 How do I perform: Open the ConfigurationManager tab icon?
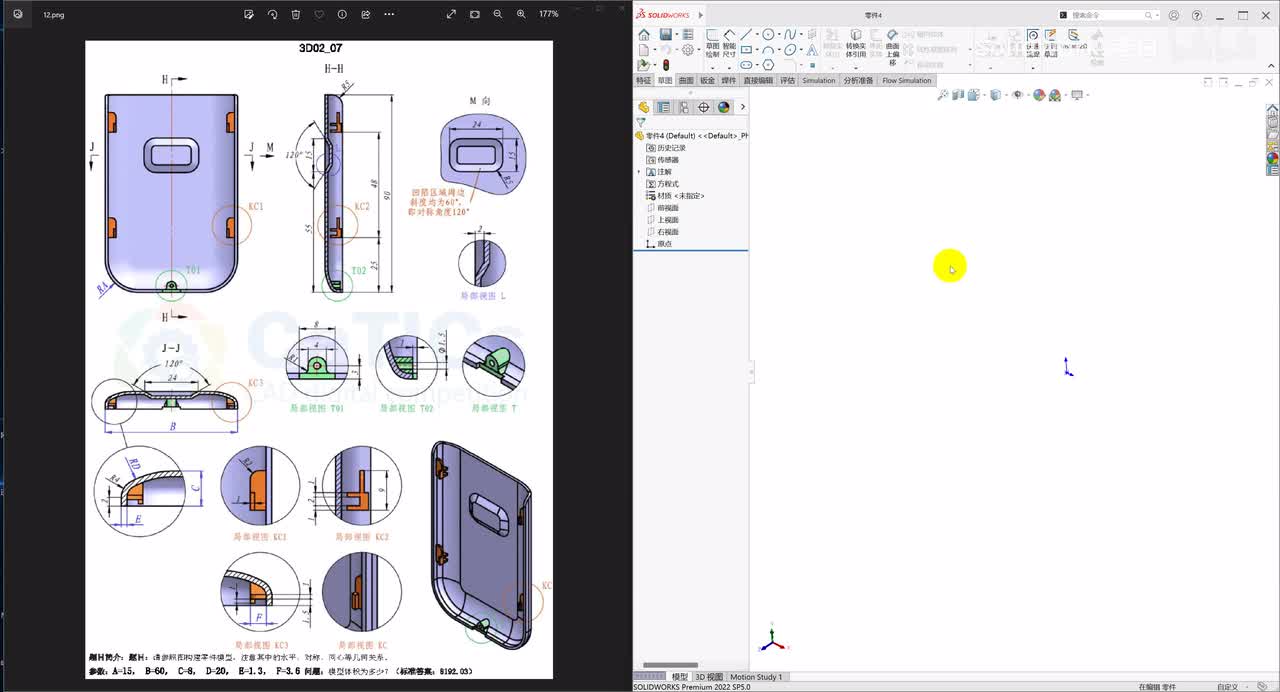(683, 107)
